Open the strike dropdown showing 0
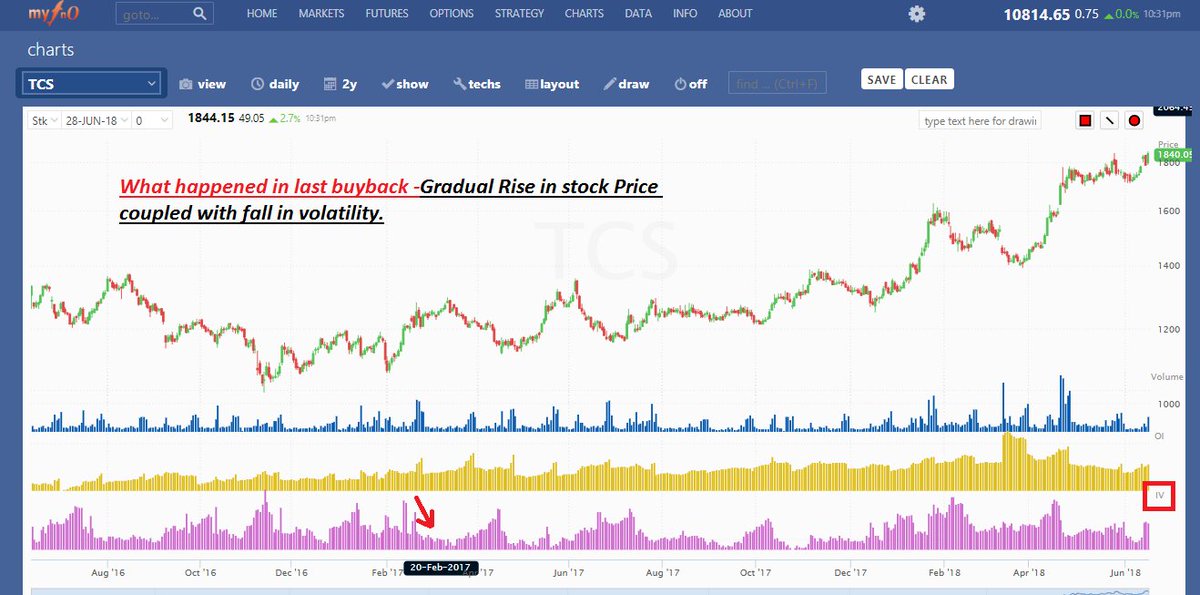Screen dimensions: 1200x595 [x=152, y=120]
